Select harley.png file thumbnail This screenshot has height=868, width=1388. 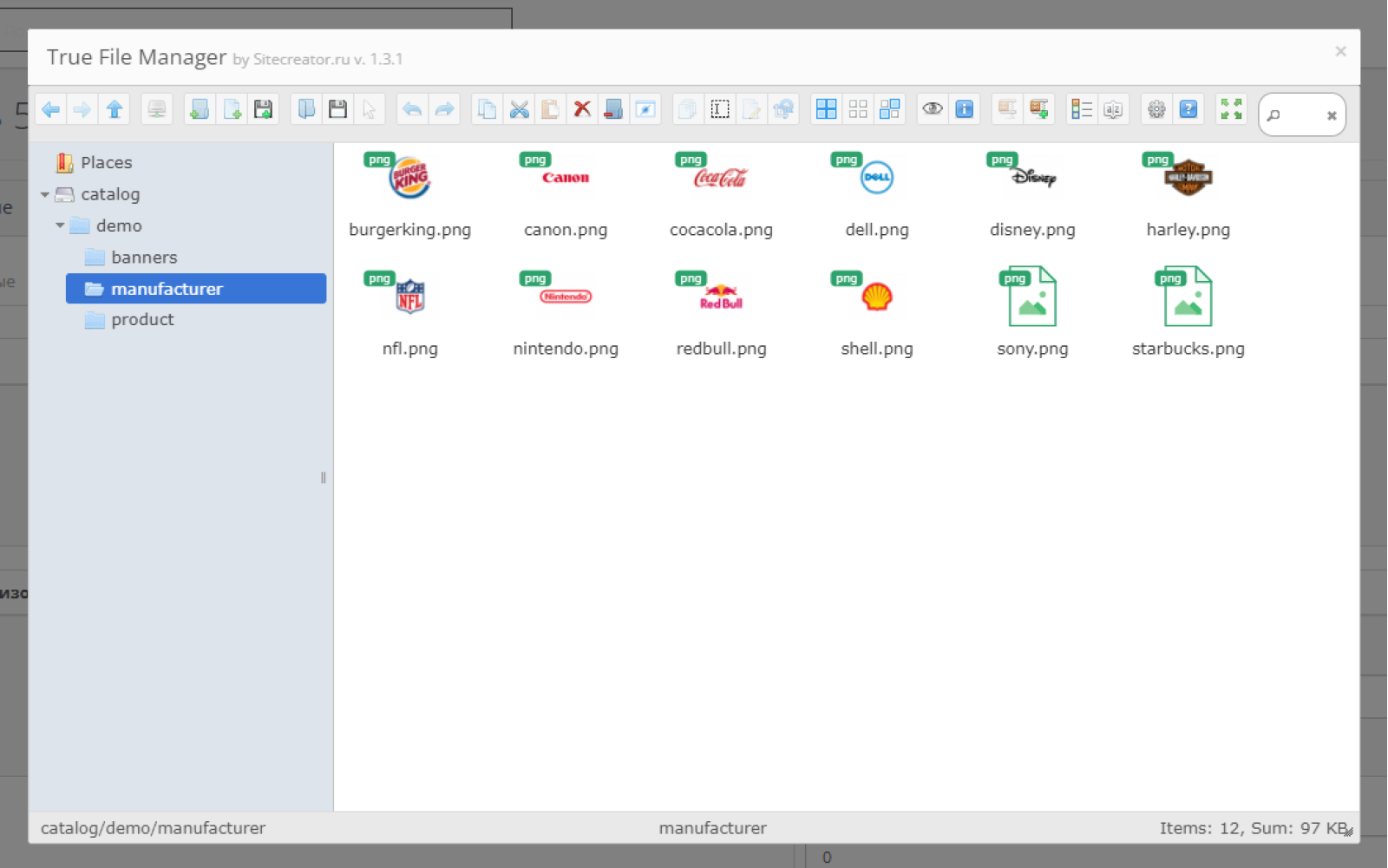(x=1188, y=179)
